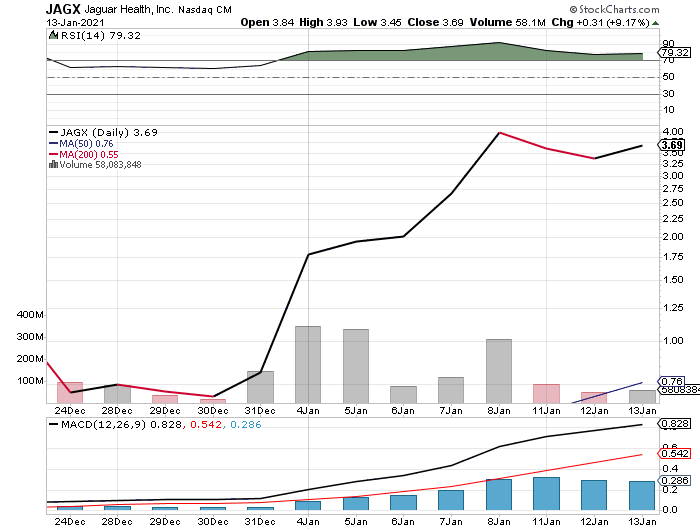Click the volume bars icon beside Volume 58,083,848
The width and height of the screenshot is (700, 530).
(x=53, y=164)
